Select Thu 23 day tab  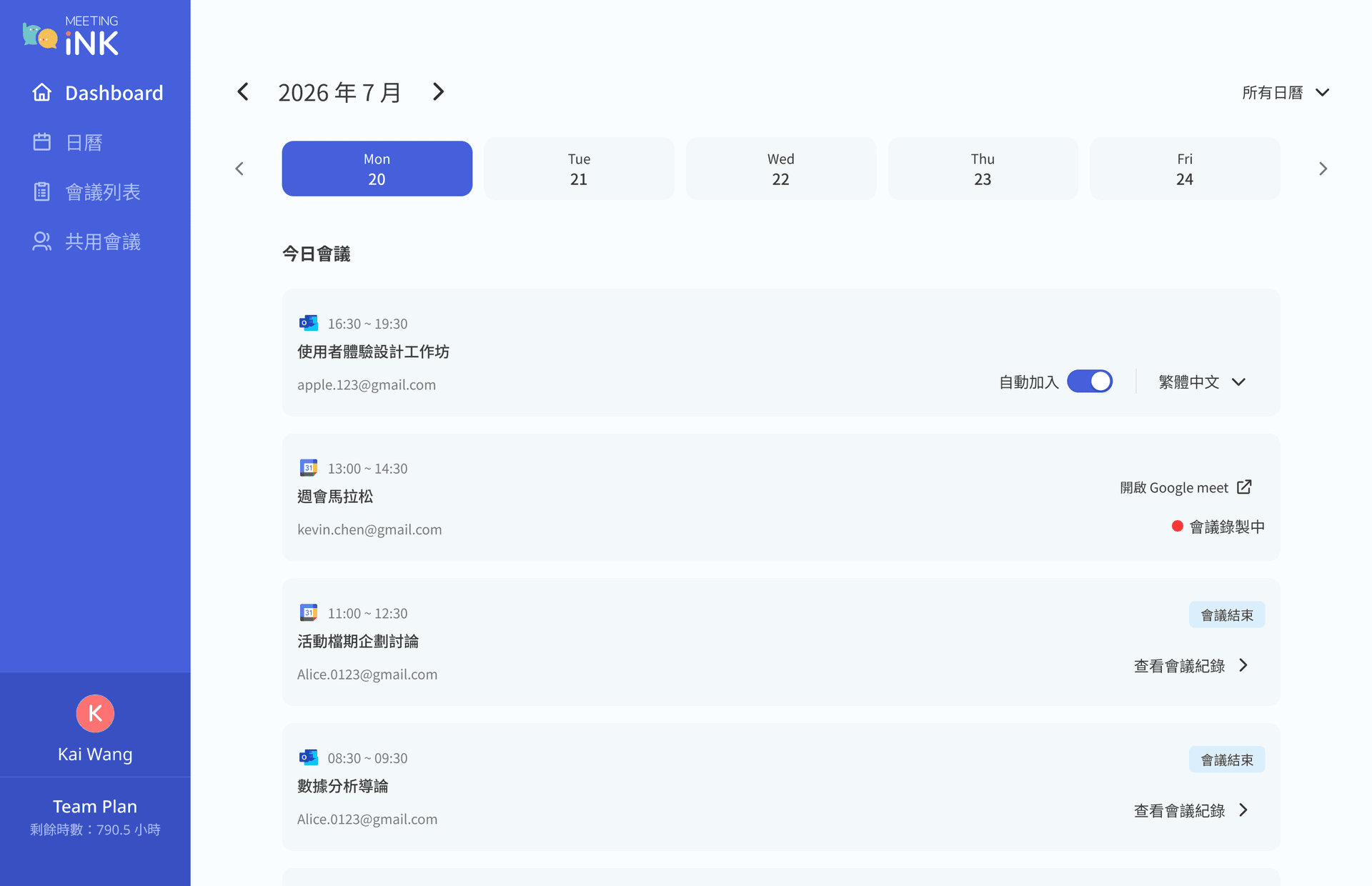pos(983,169)
